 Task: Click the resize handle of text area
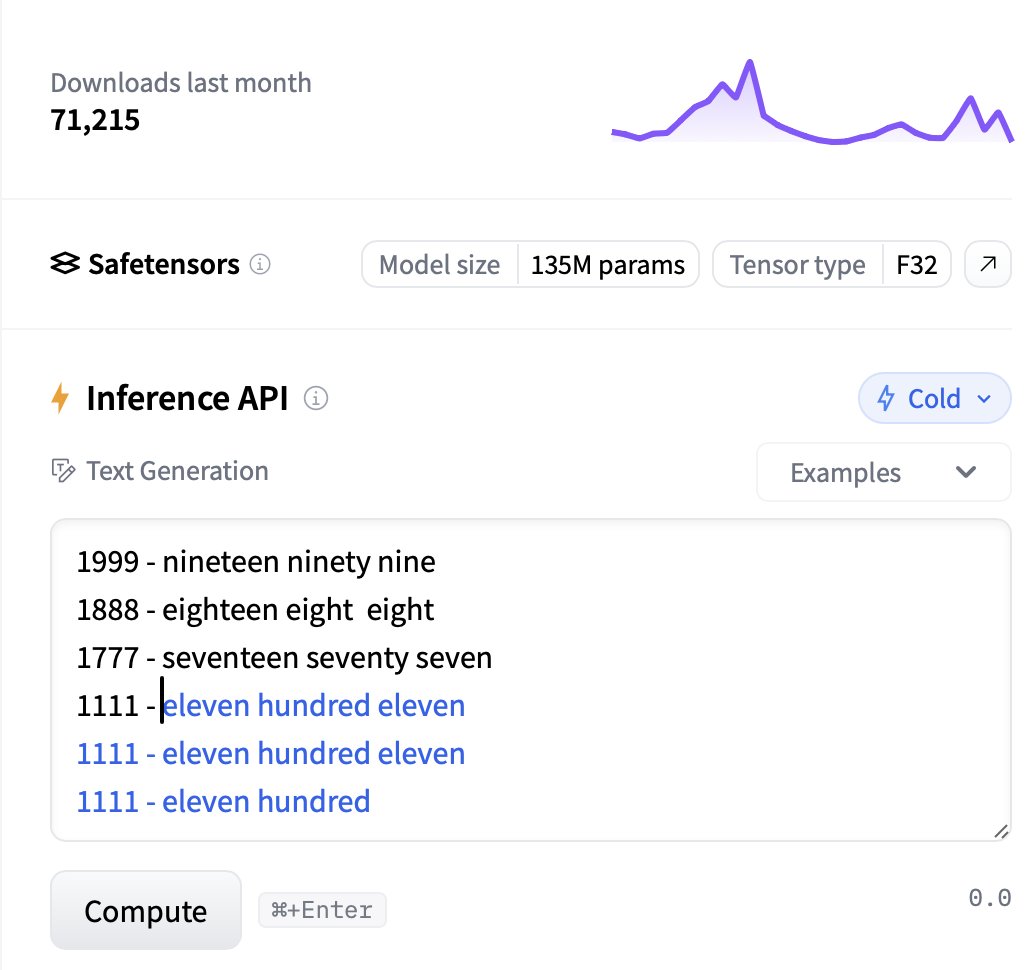coord(1001,832)
